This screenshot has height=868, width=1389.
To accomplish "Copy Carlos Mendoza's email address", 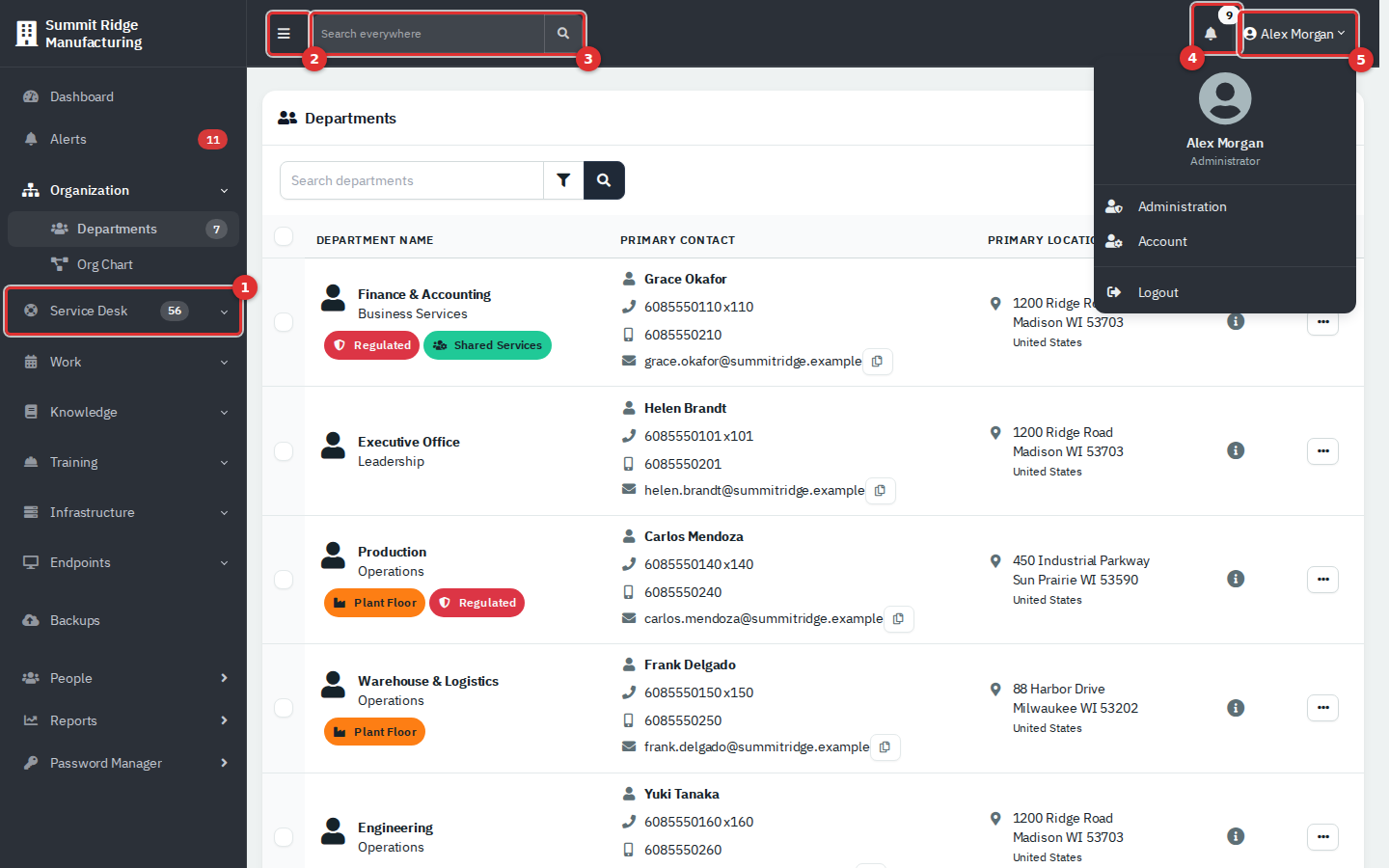I will pos(899,619).
